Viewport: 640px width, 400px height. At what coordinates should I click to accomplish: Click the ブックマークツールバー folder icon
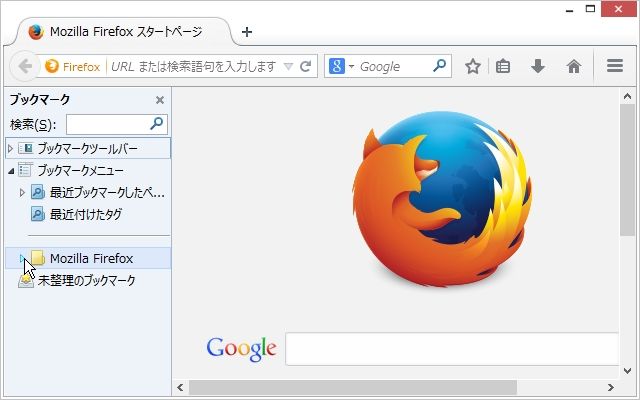[25, 148]
